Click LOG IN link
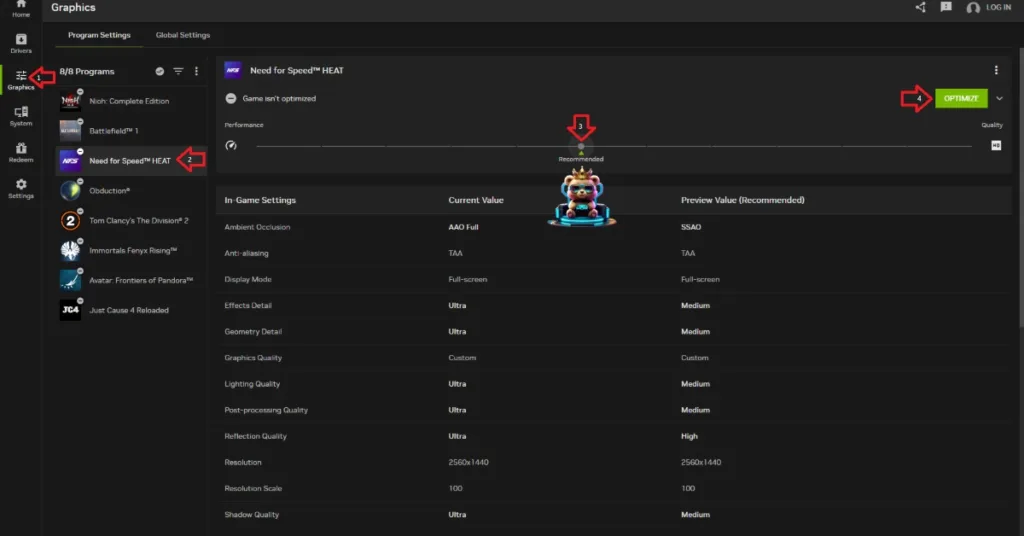Image resolution: width=1024 pixels, height=536 pixels. coord(998,7)
